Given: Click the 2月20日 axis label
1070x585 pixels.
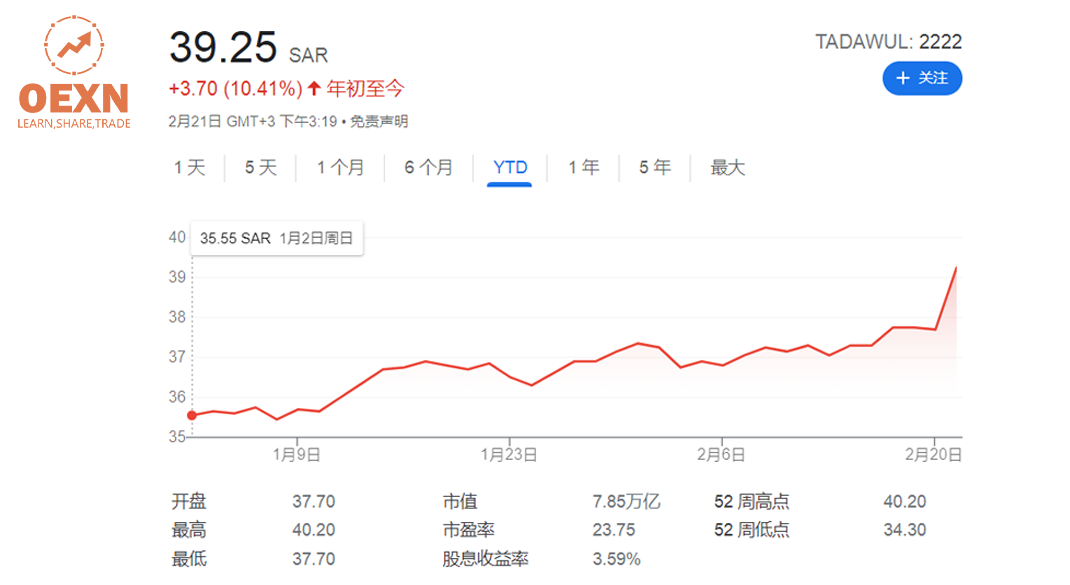Looking at the screenshot, I should (934, 455).
